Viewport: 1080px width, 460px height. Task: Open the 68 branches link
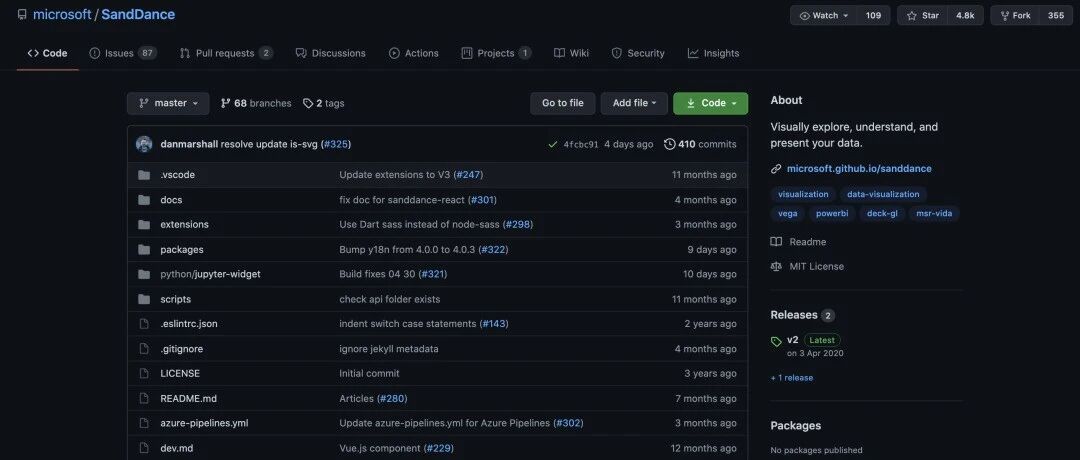click(x=256, y=103)
